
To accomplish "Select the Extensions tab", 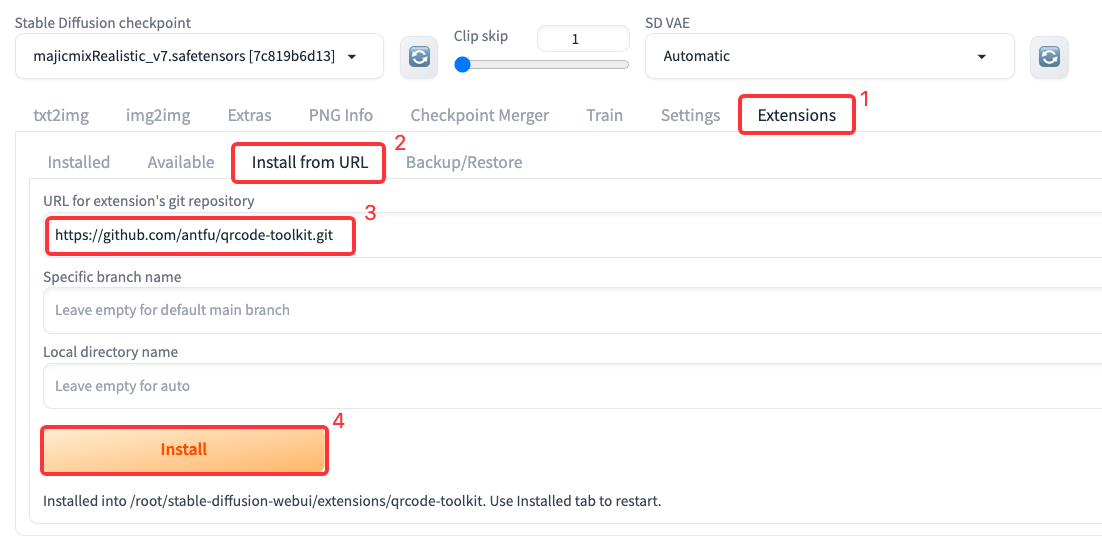I will click(796, 115).
